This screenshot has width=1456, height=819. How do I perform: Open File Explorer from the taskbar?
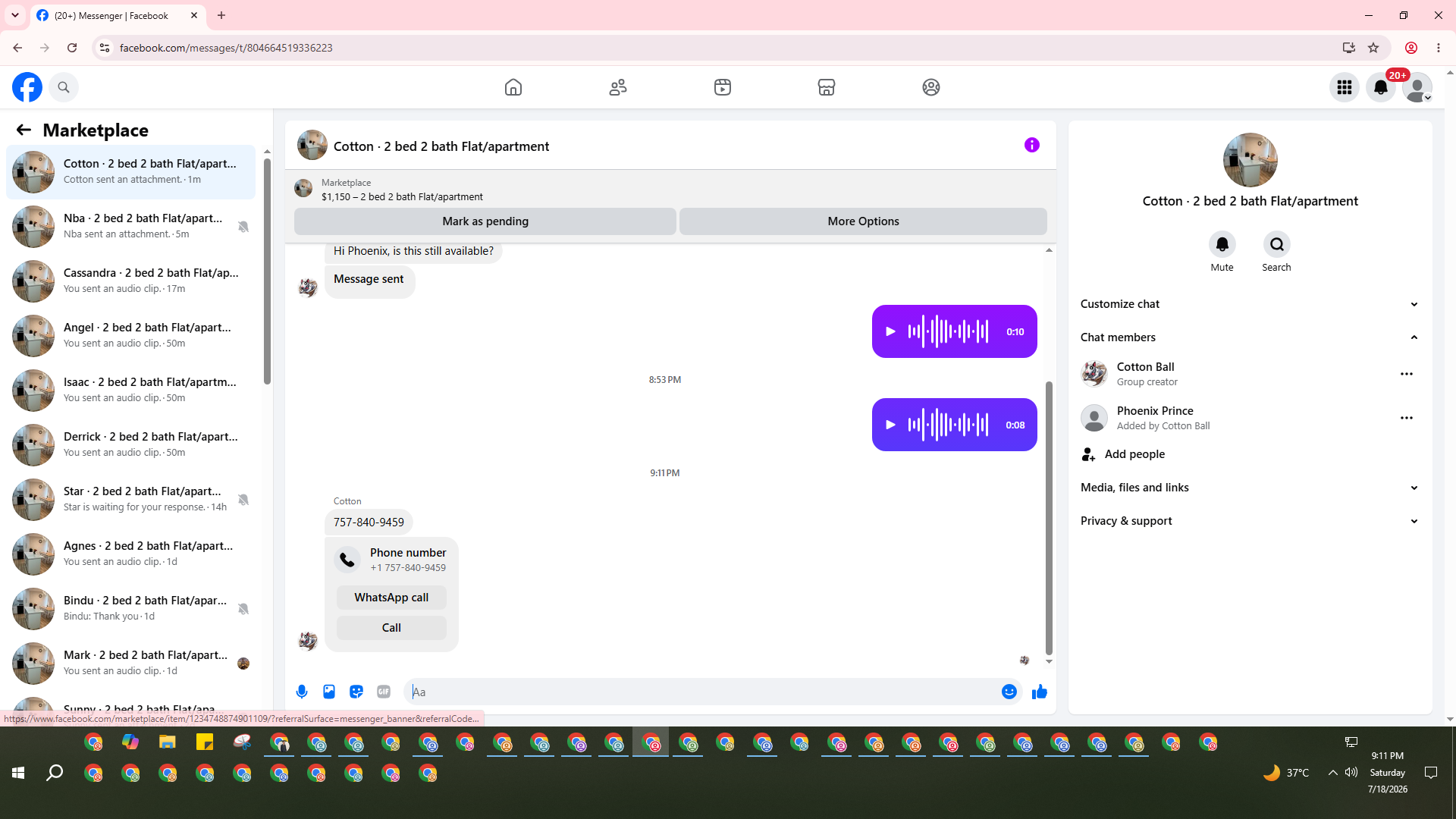click(x=168, y=742)
